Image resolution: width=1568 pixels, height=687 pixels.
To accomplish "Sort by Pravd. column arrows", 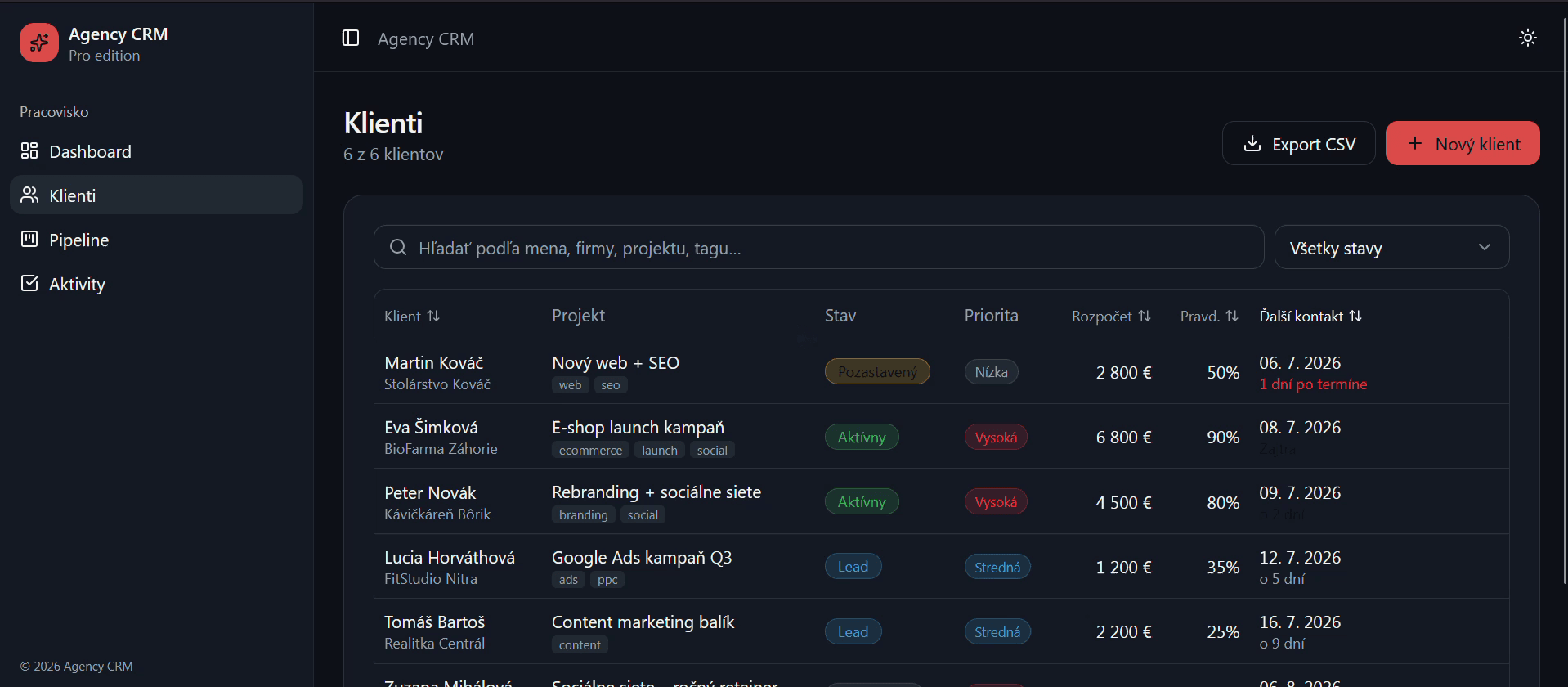I will [x=1232, y=316].
